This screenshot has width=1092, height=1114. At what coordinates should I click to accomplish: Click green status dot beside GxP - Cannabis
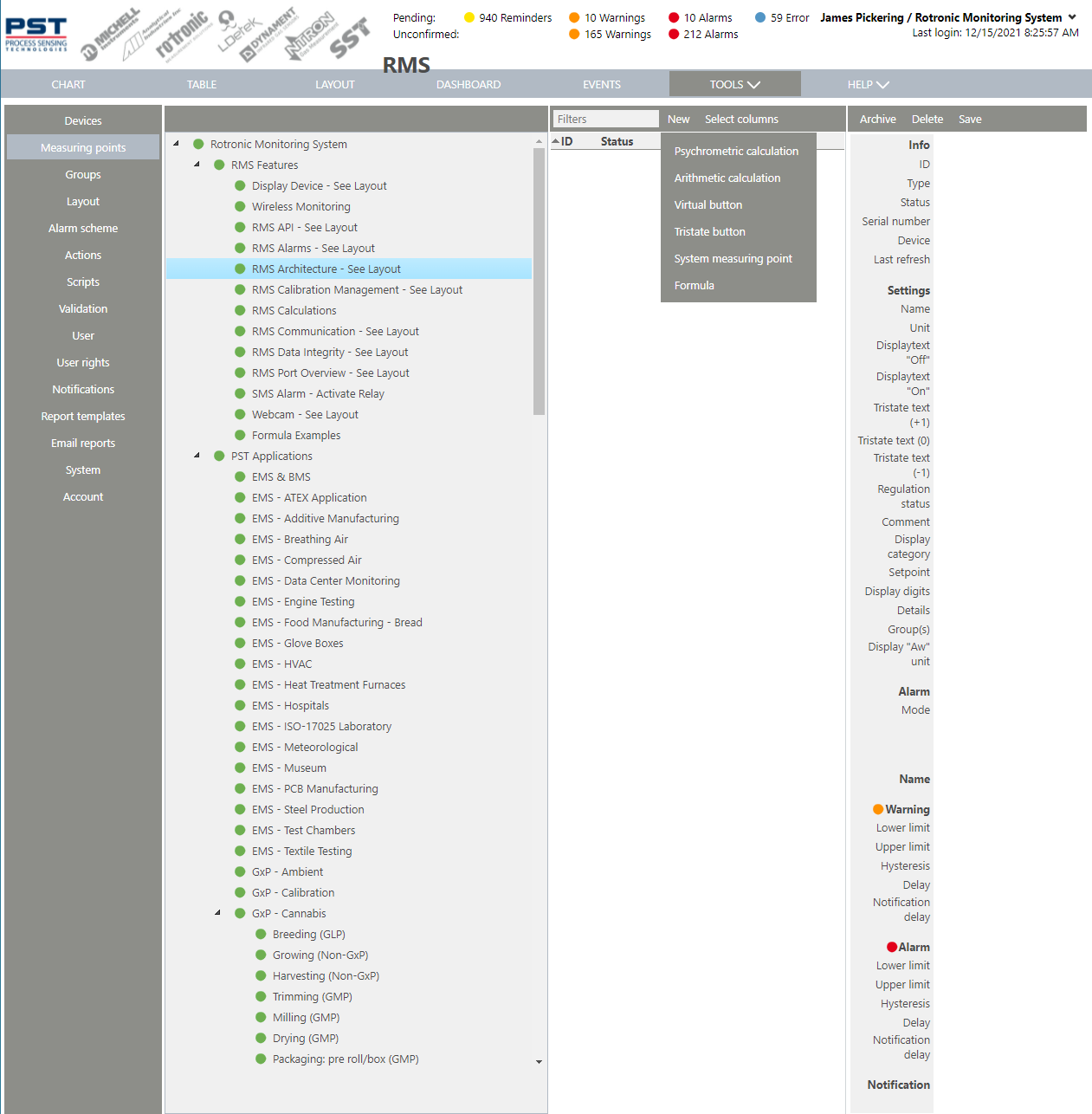[x=240, y=913]
